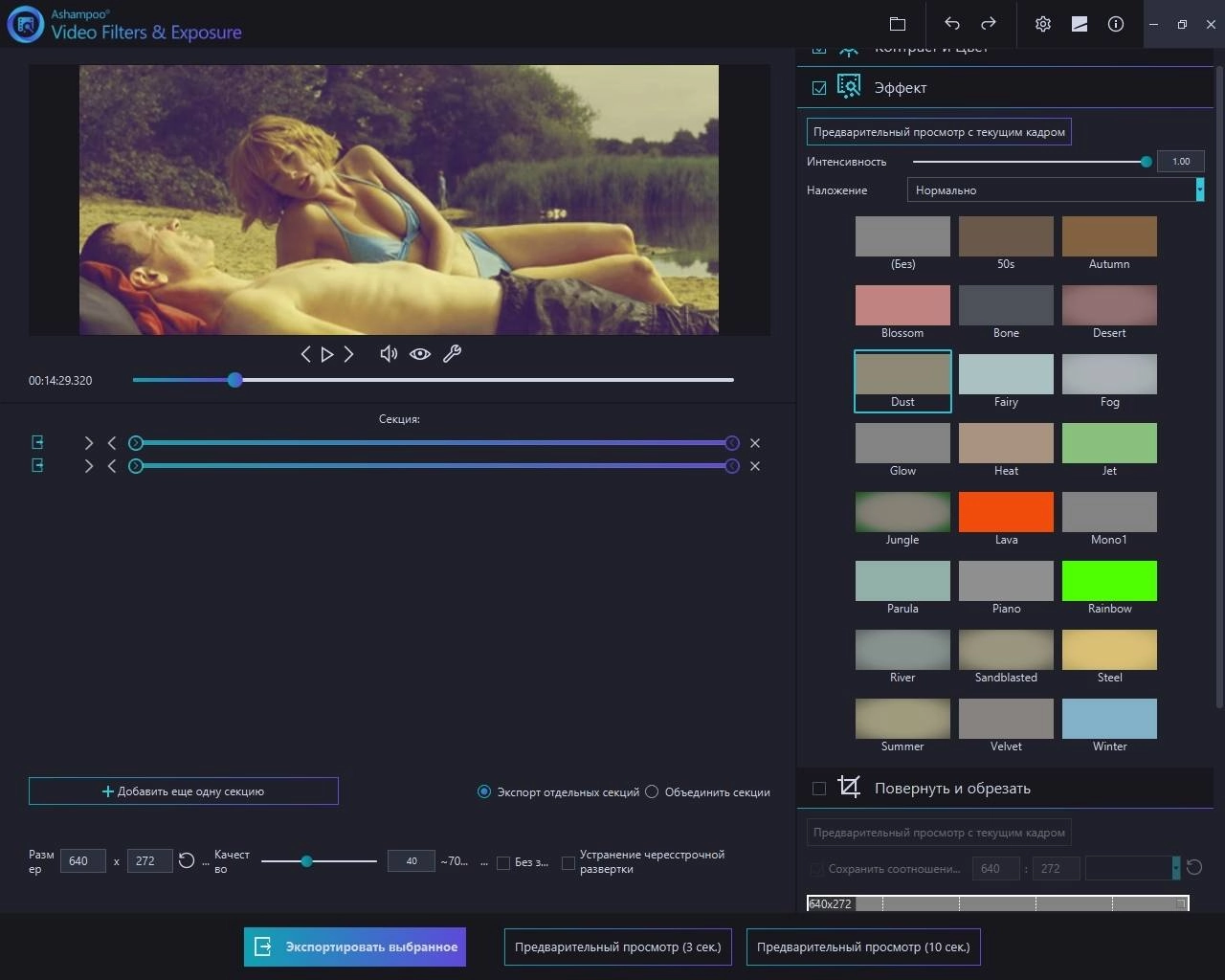Enable Повернуть и обрезать checkbox
The height and width of the screenshot is (980, 1225).
[819, 789]
